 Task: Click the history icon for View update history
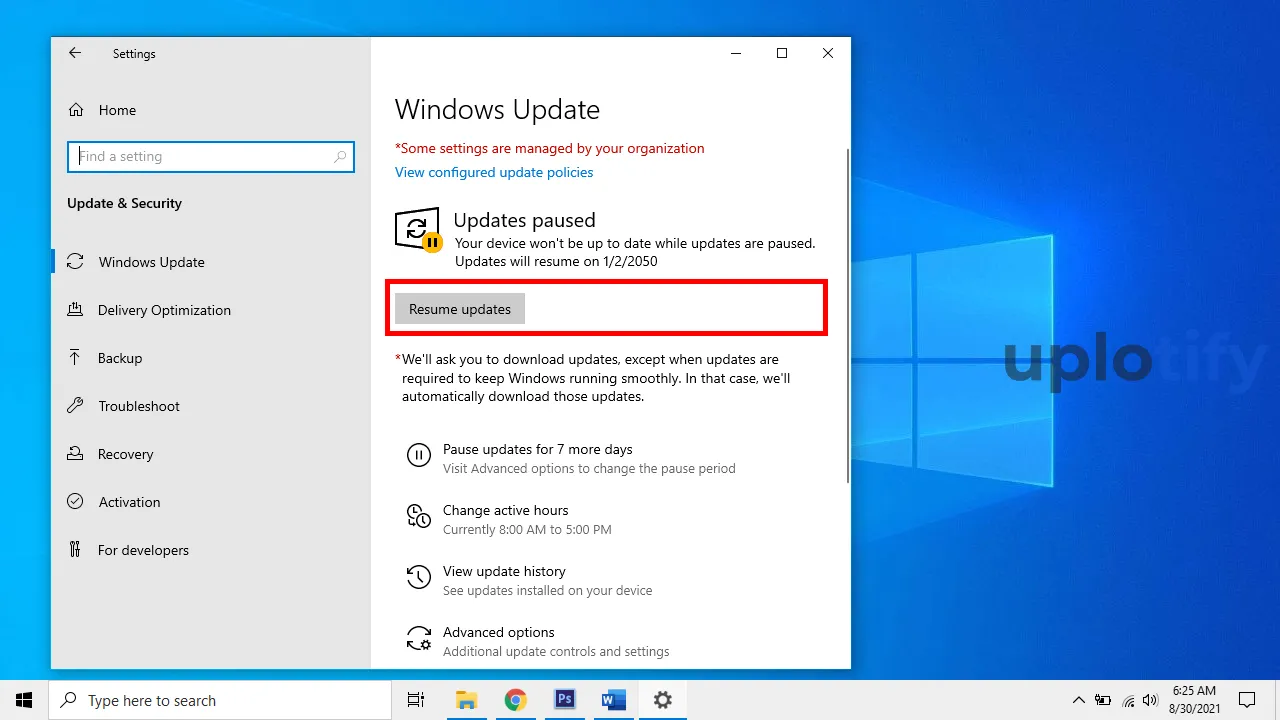(418, 578)
